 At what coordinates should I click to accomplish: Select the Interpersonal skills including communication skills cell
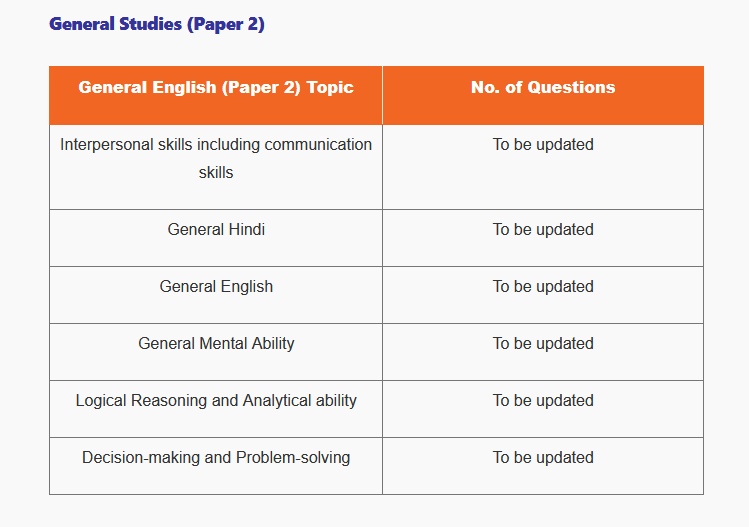pos(216,158)
